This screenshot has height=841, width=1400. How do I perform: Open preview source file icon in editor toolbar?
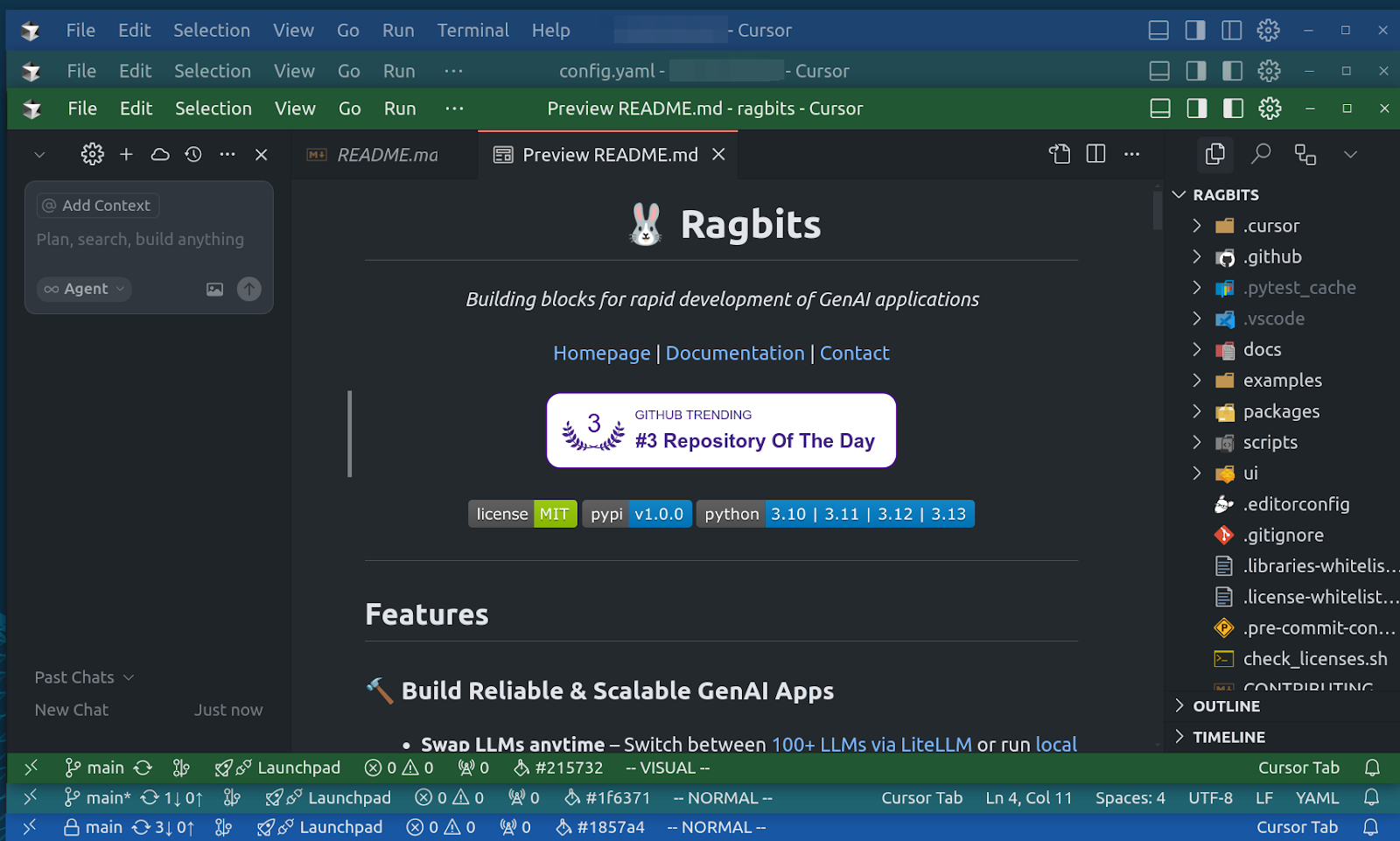point(1060,155)
